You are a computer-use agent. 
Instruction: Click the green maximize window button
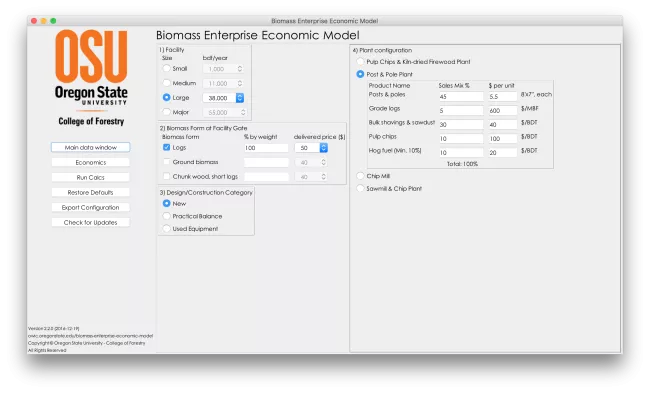(53, 21)
